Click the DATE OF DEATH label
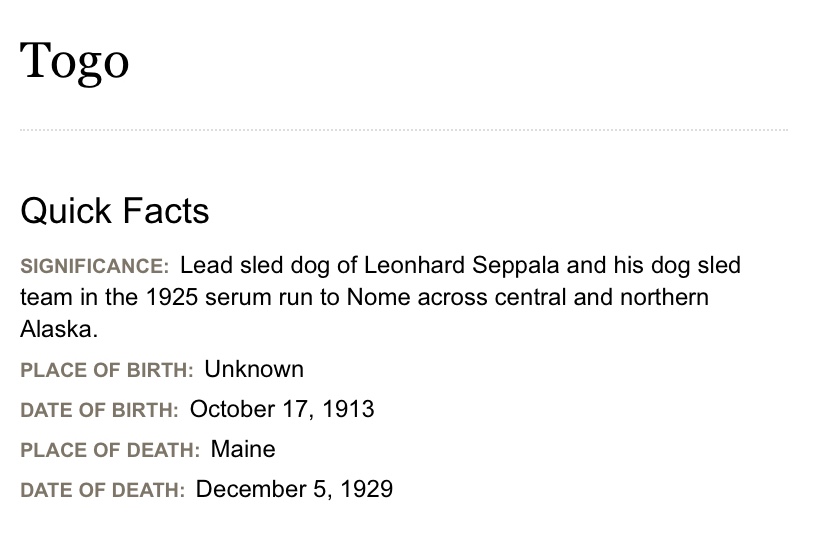This screenshot has width=828, height=542. (103, 490)
